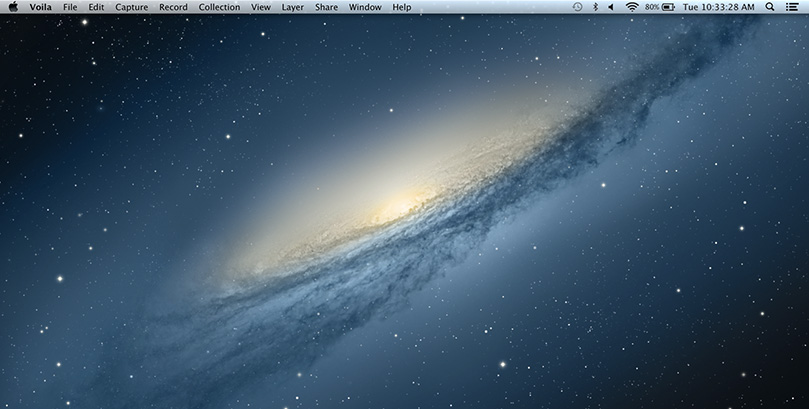Click the Time Machine status icon
Viewport: 809px width, 409px height.
(x=577, y=7)
